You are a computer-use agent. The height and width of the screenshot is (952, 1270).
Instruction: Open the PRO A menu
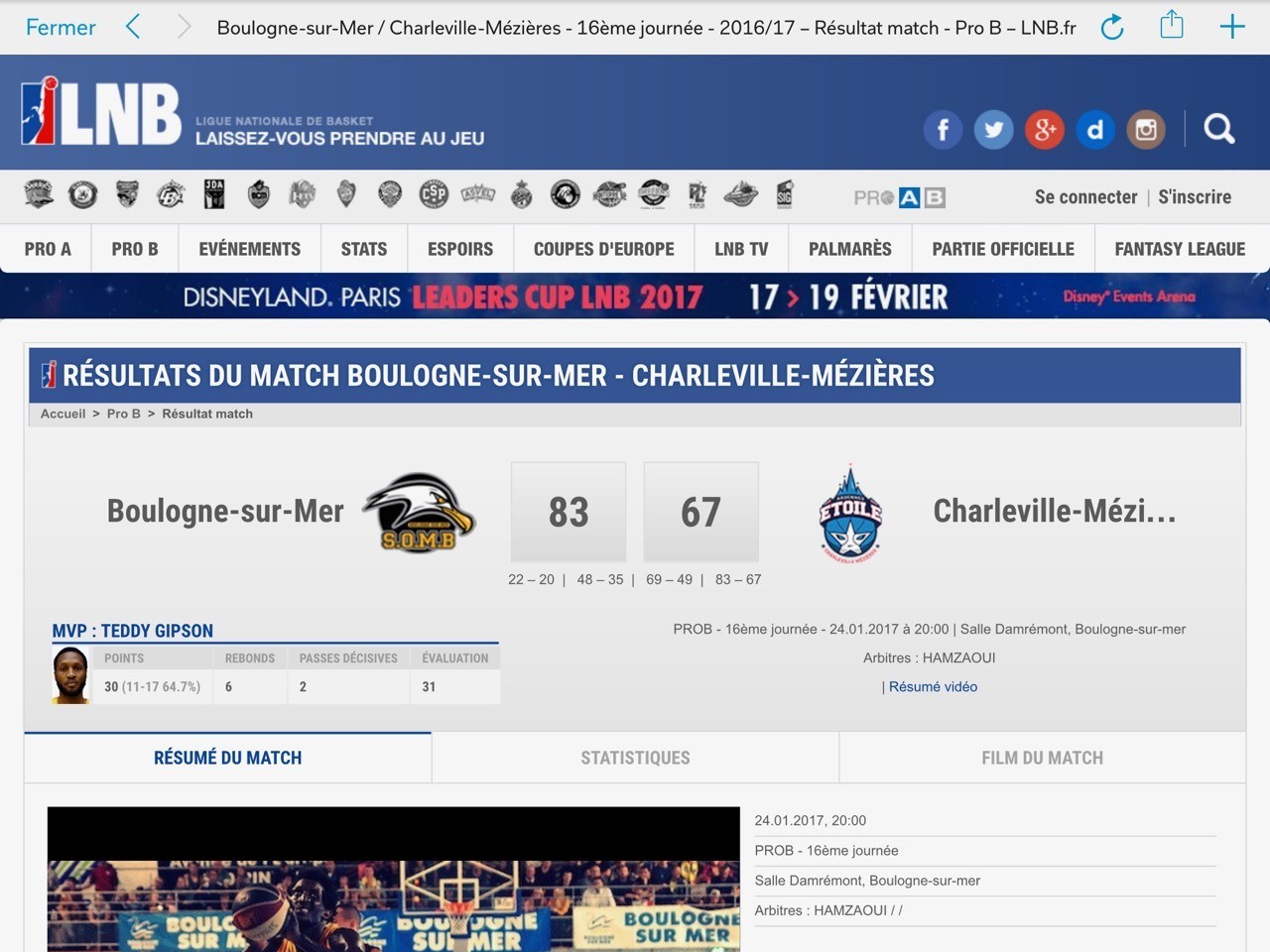point(48,249)
